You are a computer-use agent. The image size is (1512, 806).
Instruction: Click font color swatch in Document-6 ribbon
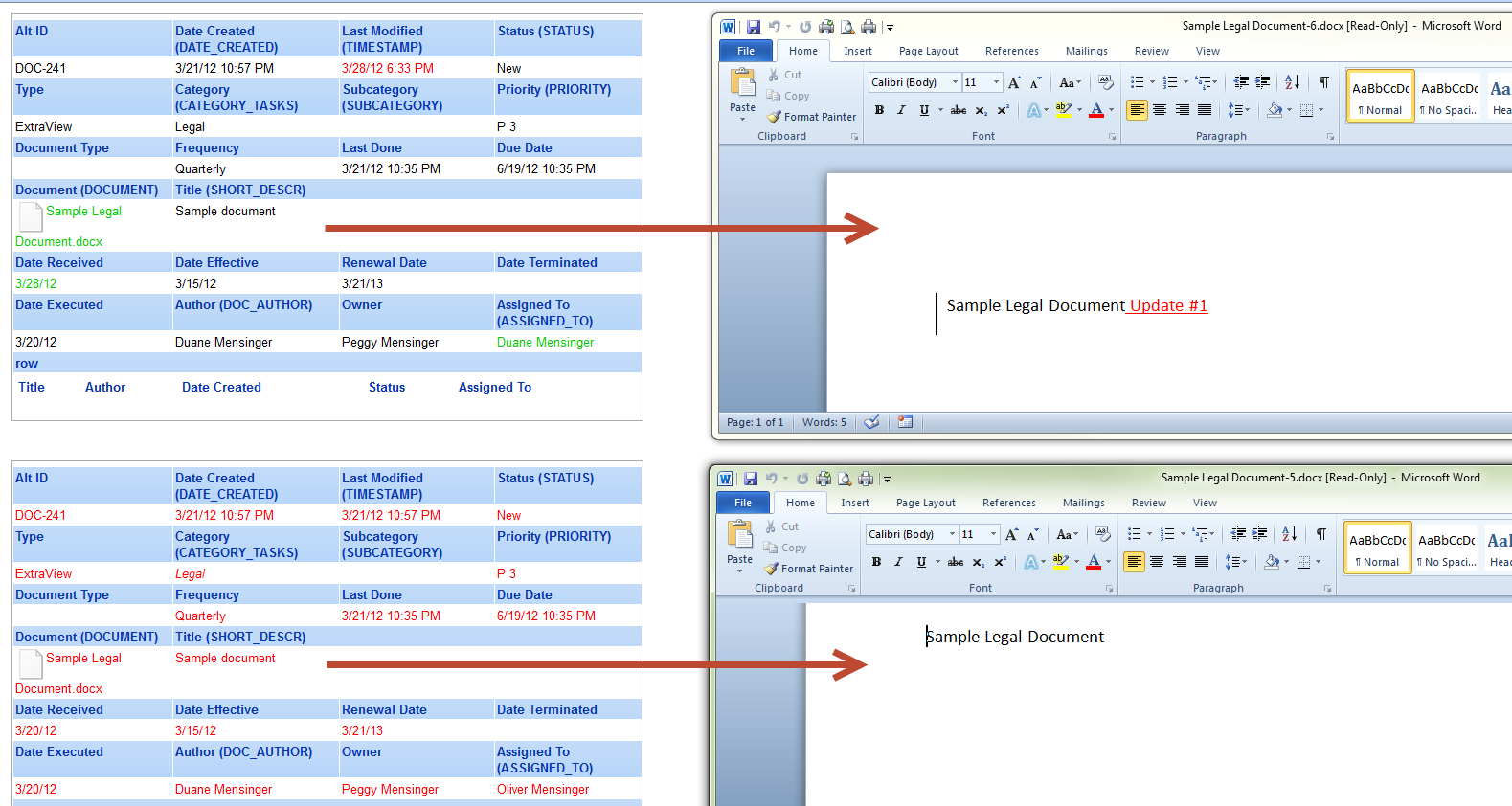tap(1096, 110)
